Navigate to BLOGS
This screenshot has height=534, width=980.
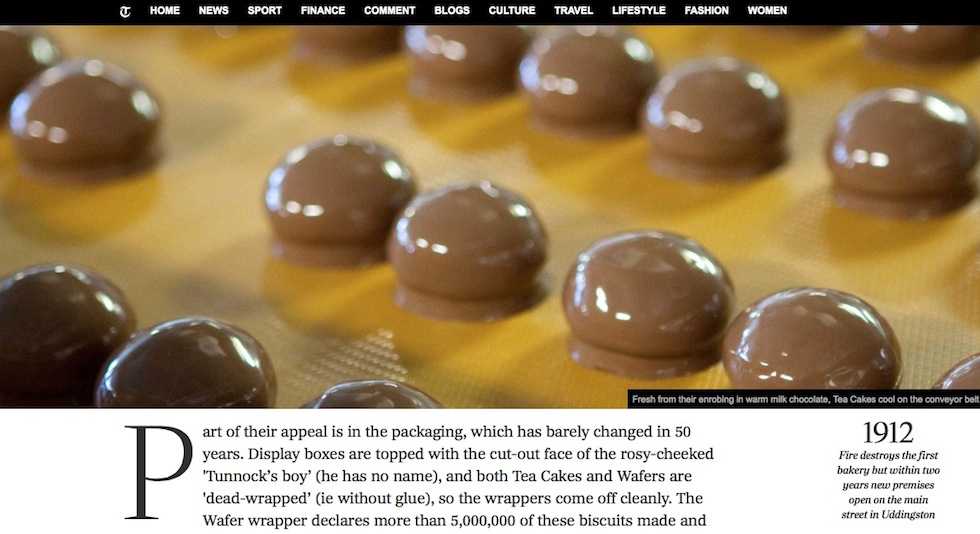pyautogui.click(x=452, y=11)
